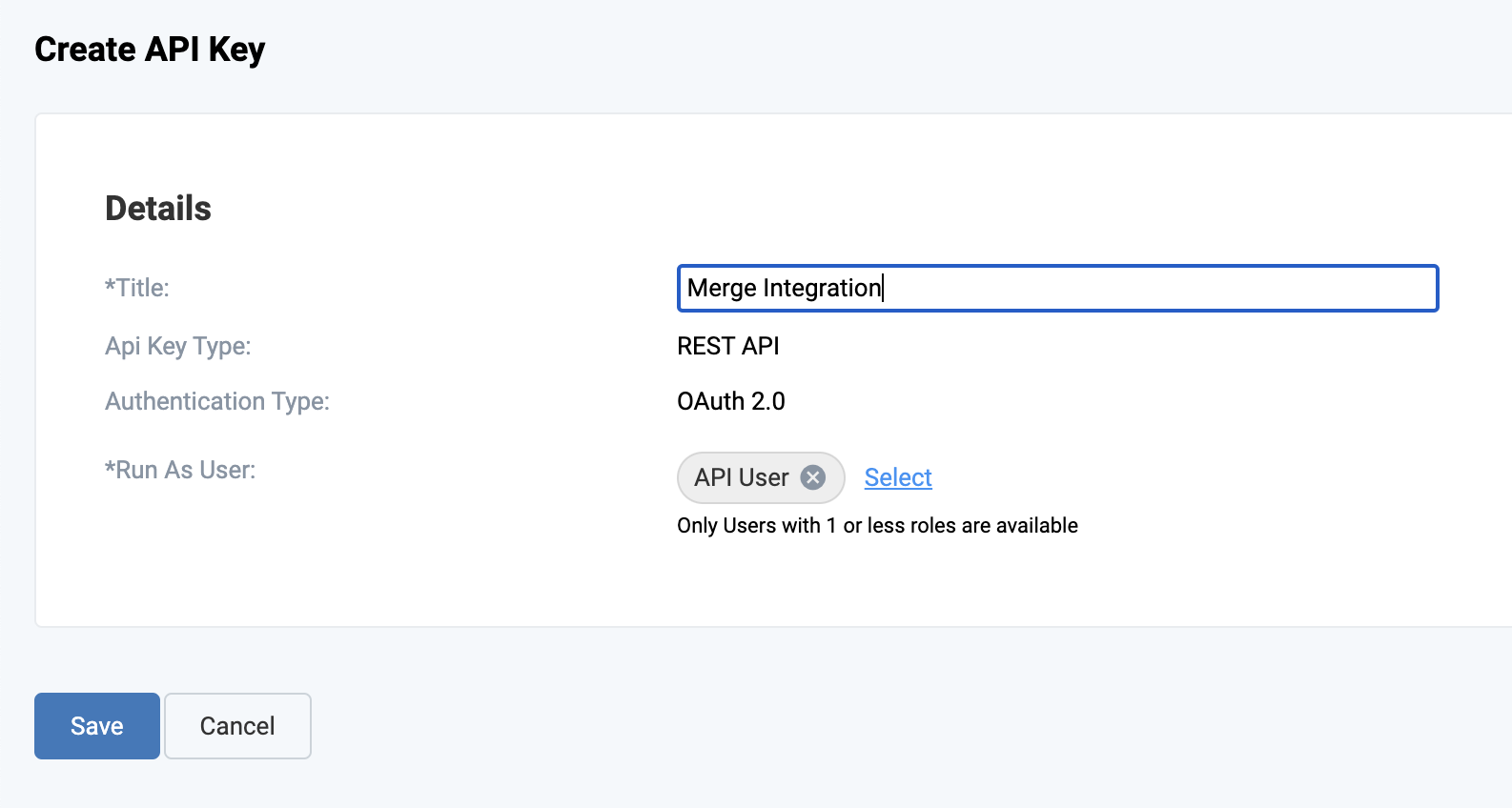The image size is (1512, 808).
Task: Click the Details section heading
Action: pyautogui.click(x=158, y=209)
